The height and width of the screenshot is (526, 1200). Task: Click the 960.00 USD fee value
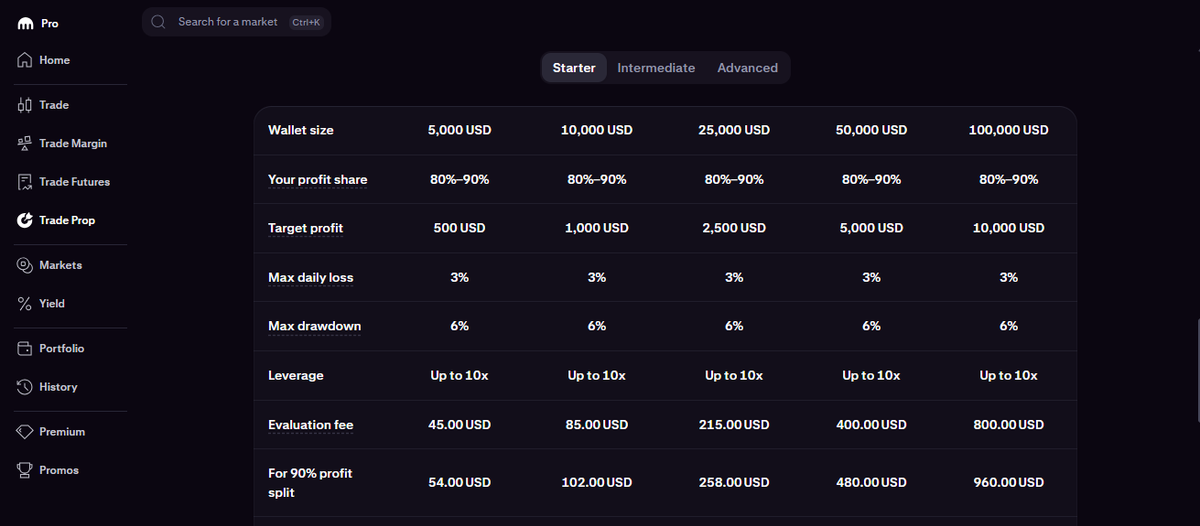coord(1009,482)
